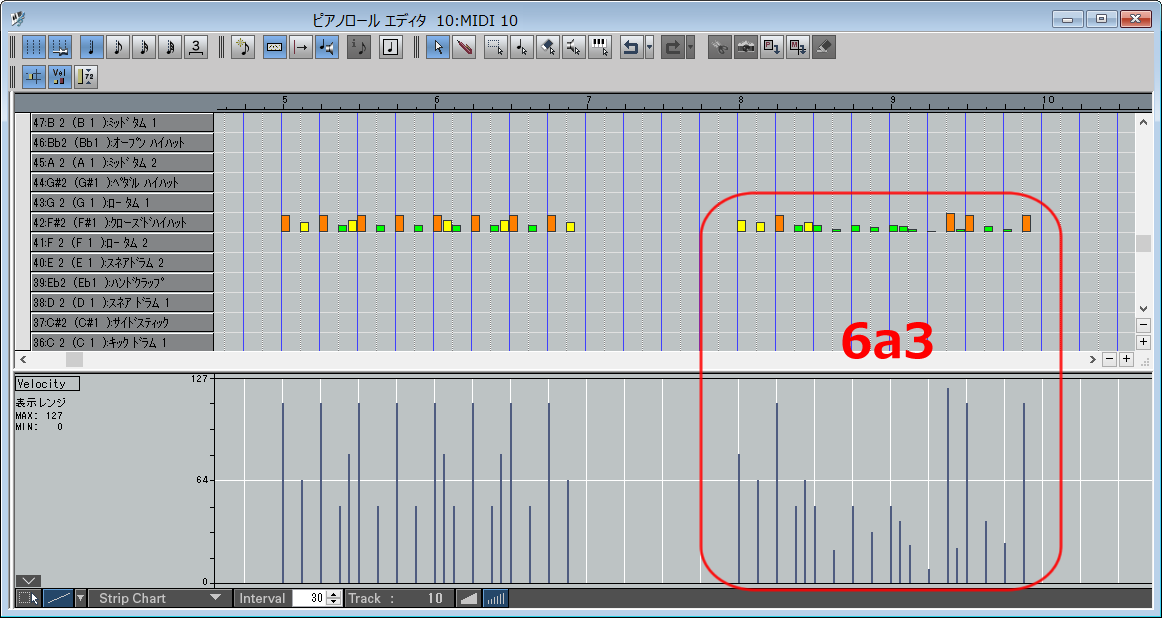Select the triplet note option

(196, 47)
